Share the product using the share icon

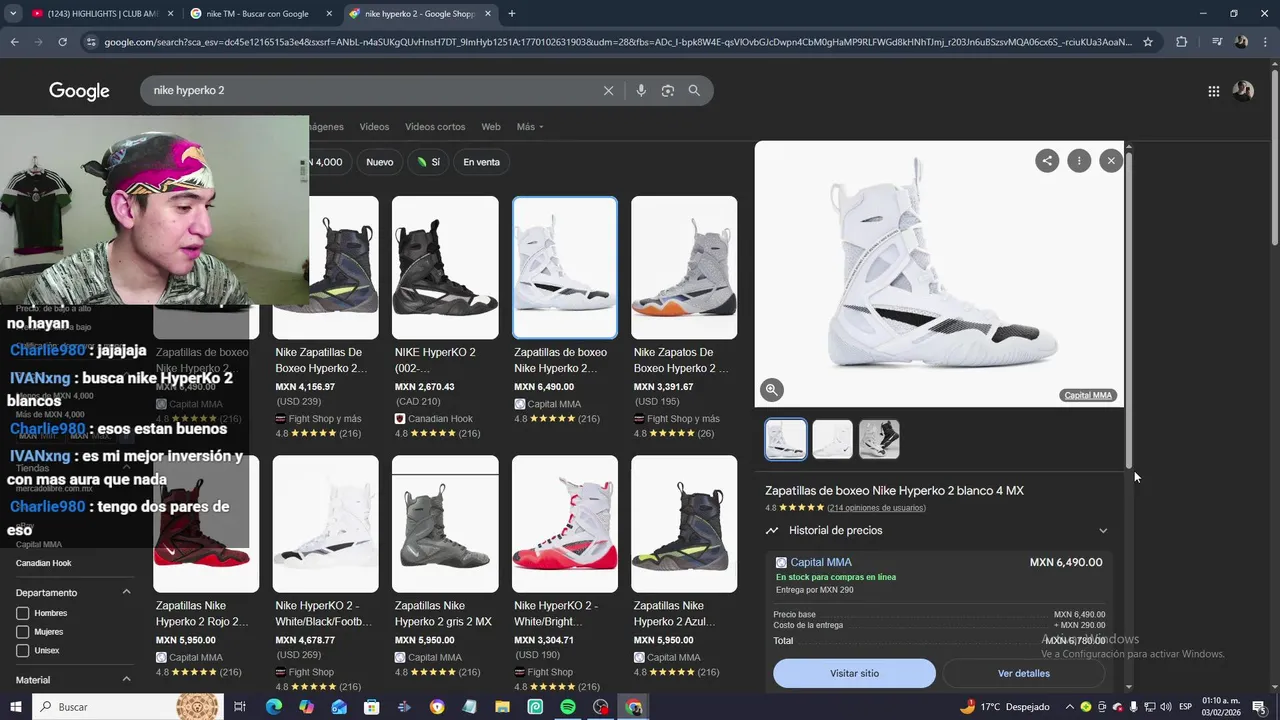[1047, 160]
